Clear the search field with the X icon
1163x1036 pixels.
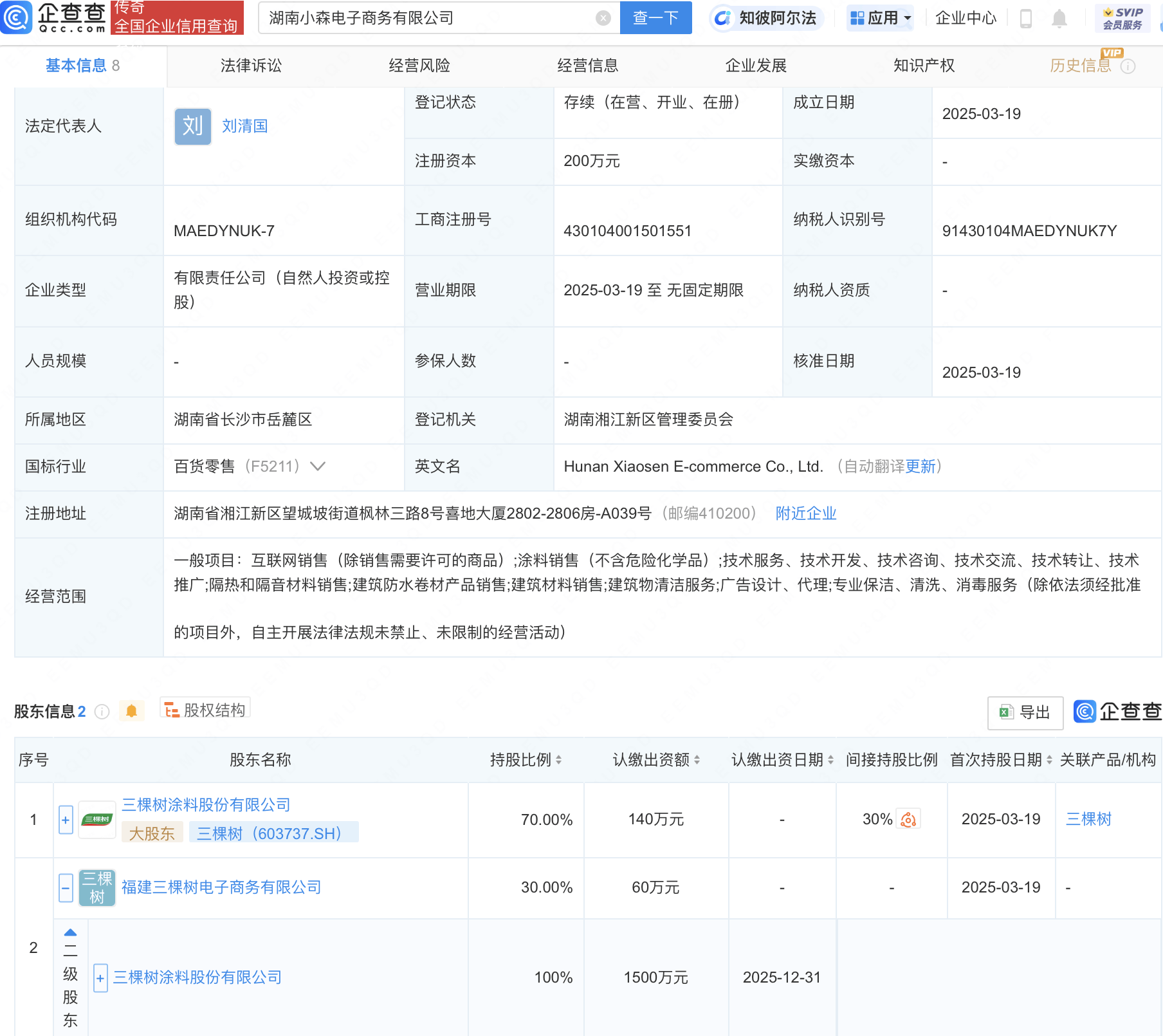603,18
